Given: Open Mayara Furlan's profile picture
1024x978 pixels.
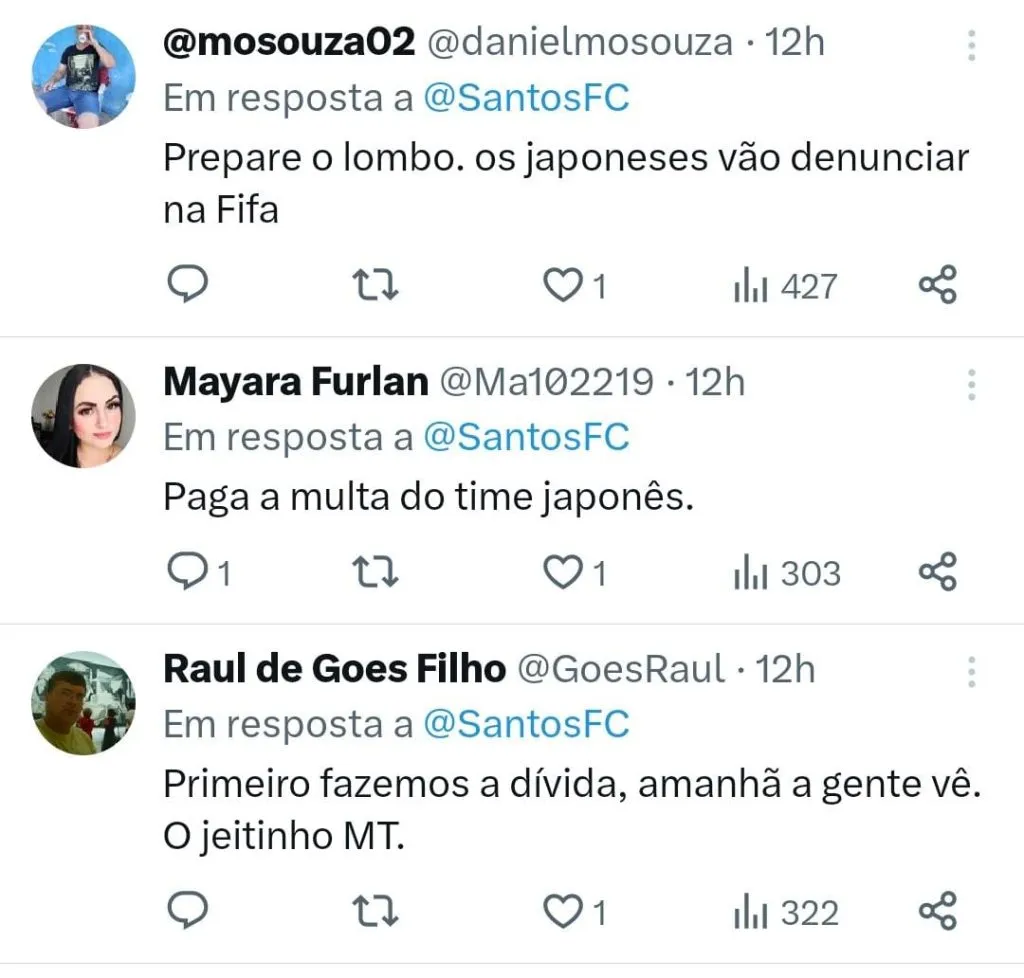Looking at the screenshot, I should [x=83, y=415].
